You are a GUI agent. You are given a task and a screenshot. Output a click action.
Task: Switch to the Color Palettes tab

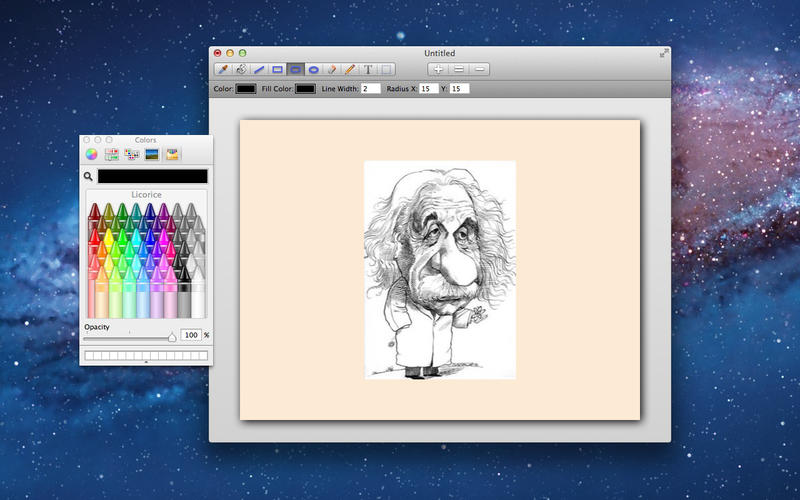coord(132,154)
